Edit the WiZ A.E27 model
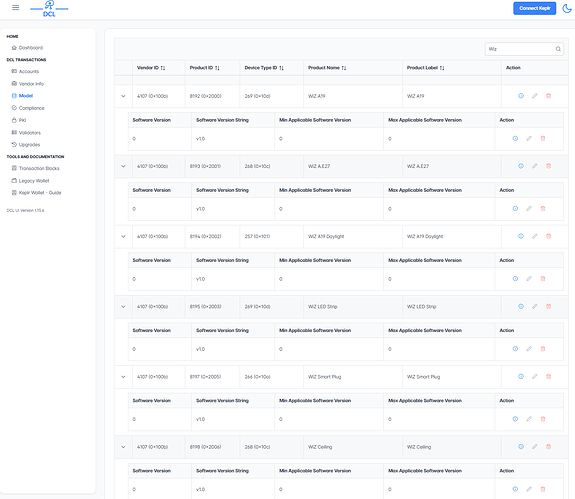Viewport: 575px width, 499px height. click(x=535, y=166)
